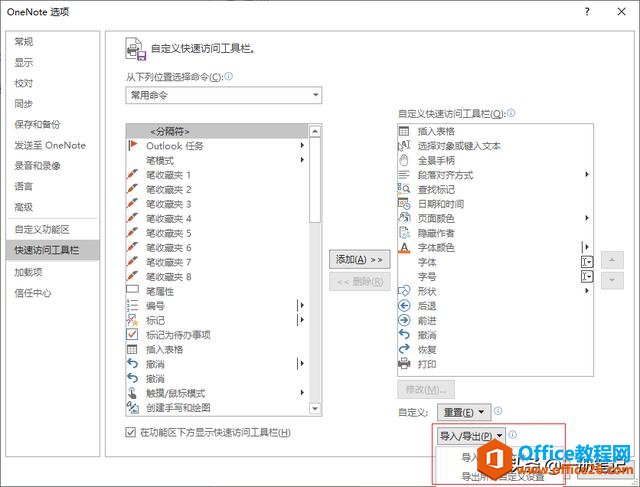Viewport: 640px width, 487px height.
Task: Click the 段落对齐方式 icon
Action: click(404, 175)
